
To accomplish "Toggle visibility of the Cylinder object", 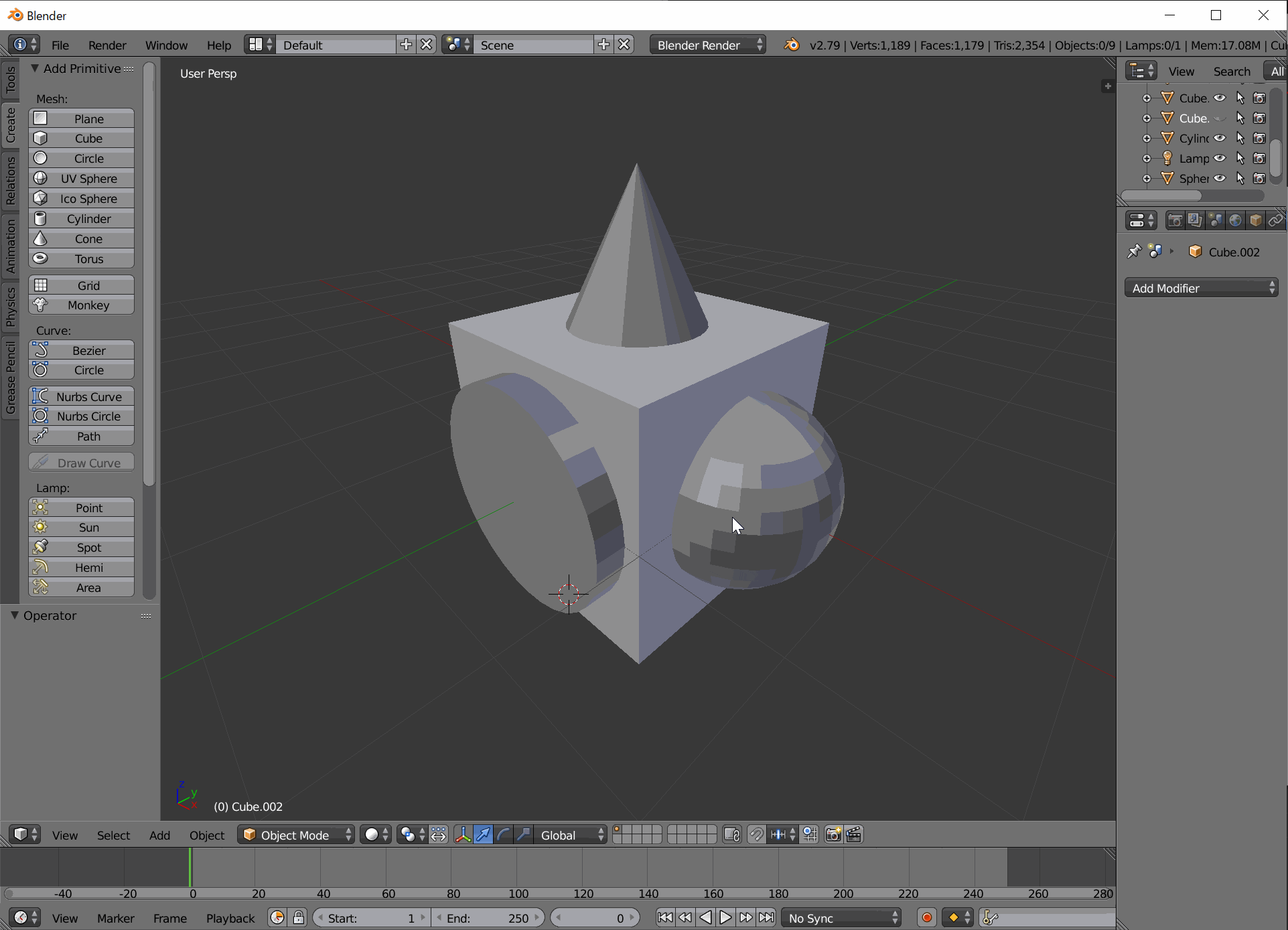I will (1220, 139).
